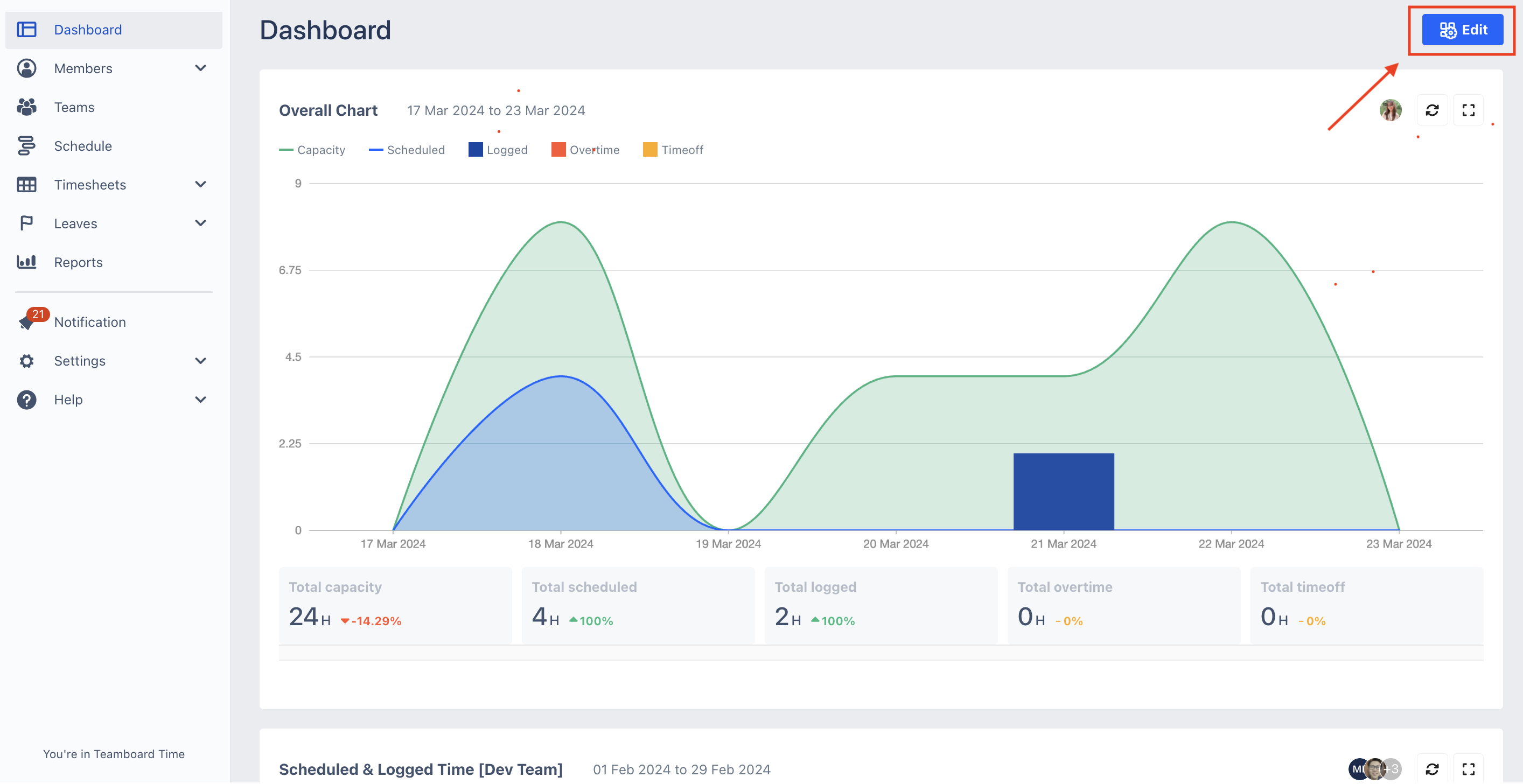
Task: Toggle Capacity series in chart legend
Action: (x=312, y=150)
